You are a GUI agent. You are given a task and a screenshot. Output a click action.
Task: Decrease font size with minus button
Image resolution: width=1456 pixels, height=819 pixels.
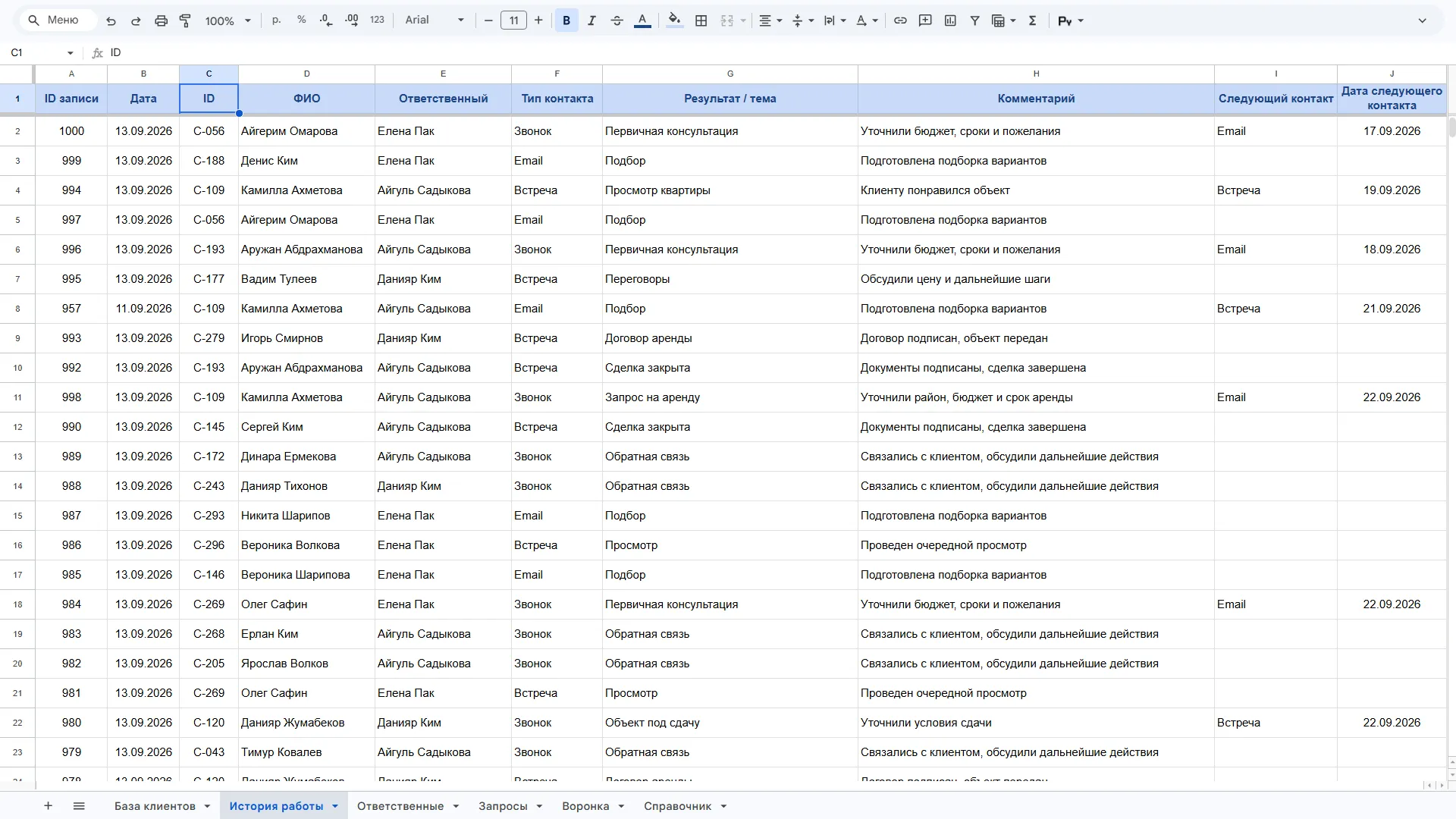(488, 20)
